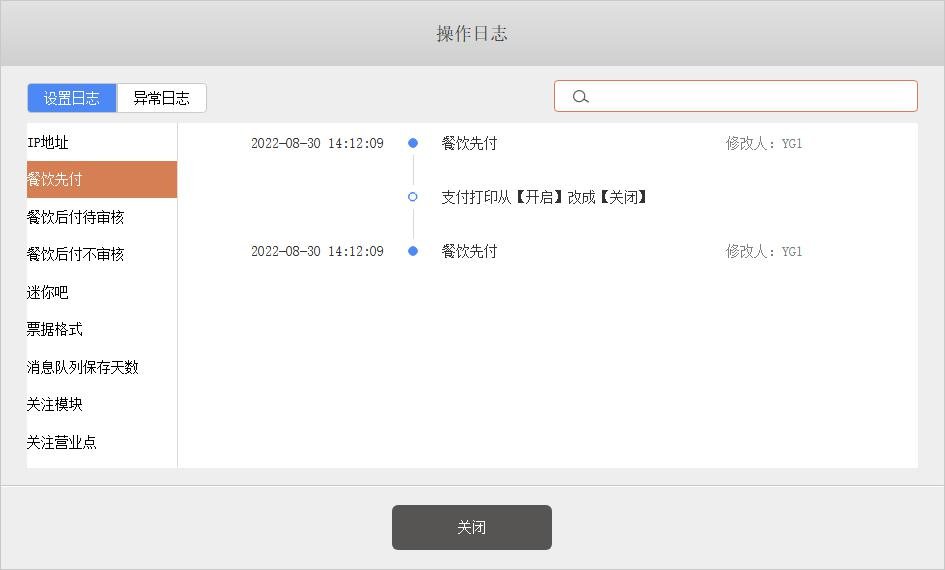945x570 pixels.
Task: Choose 餐饮后付待审核 from the list
Action: tap(76, 217)
